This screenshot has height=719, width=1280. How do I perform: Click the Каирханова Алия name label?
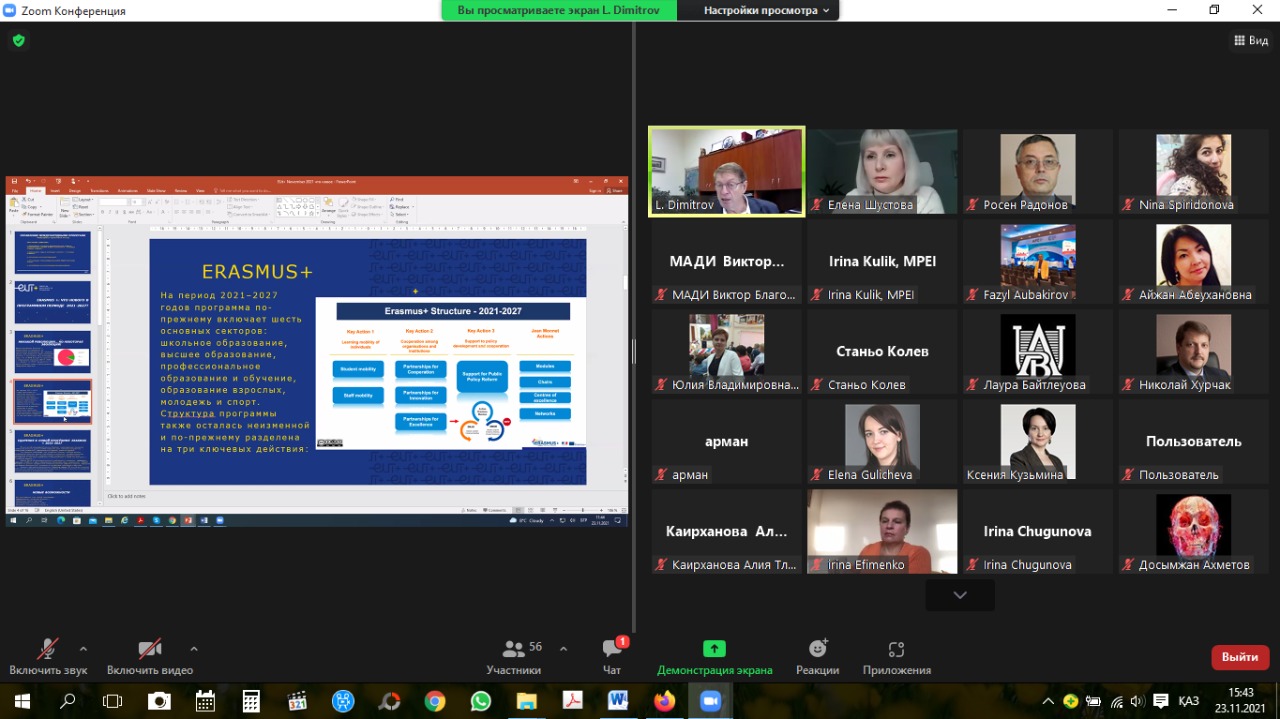click(x=735, y=565)
